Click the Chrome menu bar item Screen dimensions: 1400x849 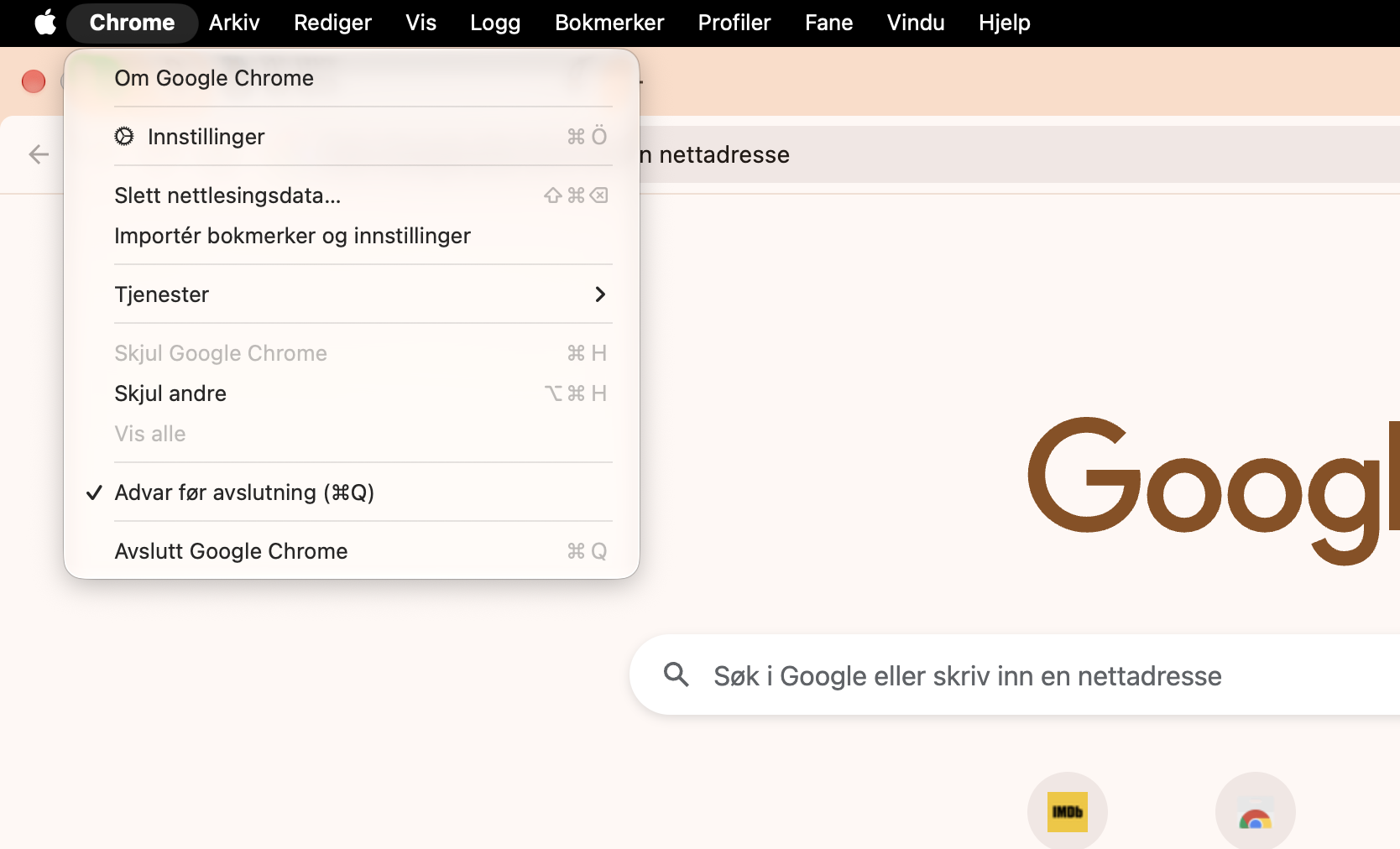pos(132,23)
